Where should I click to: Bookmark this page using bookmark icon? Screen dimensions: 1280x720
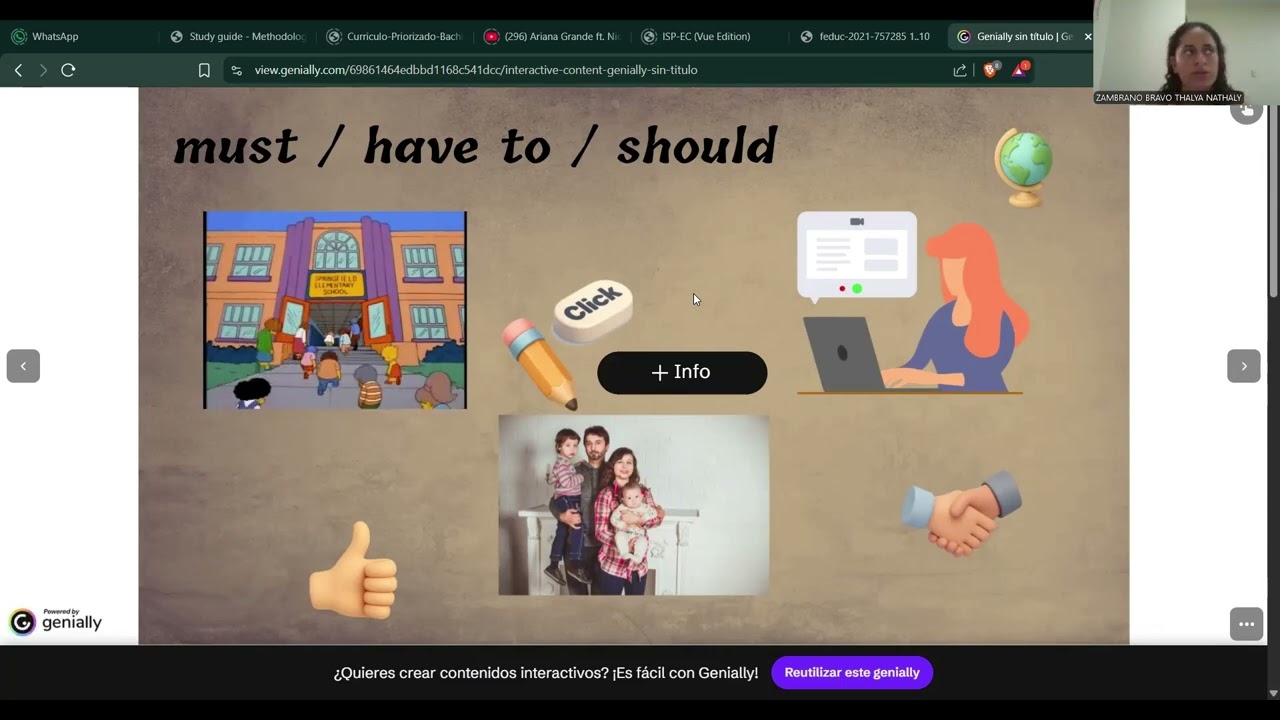tap(204, 70)
